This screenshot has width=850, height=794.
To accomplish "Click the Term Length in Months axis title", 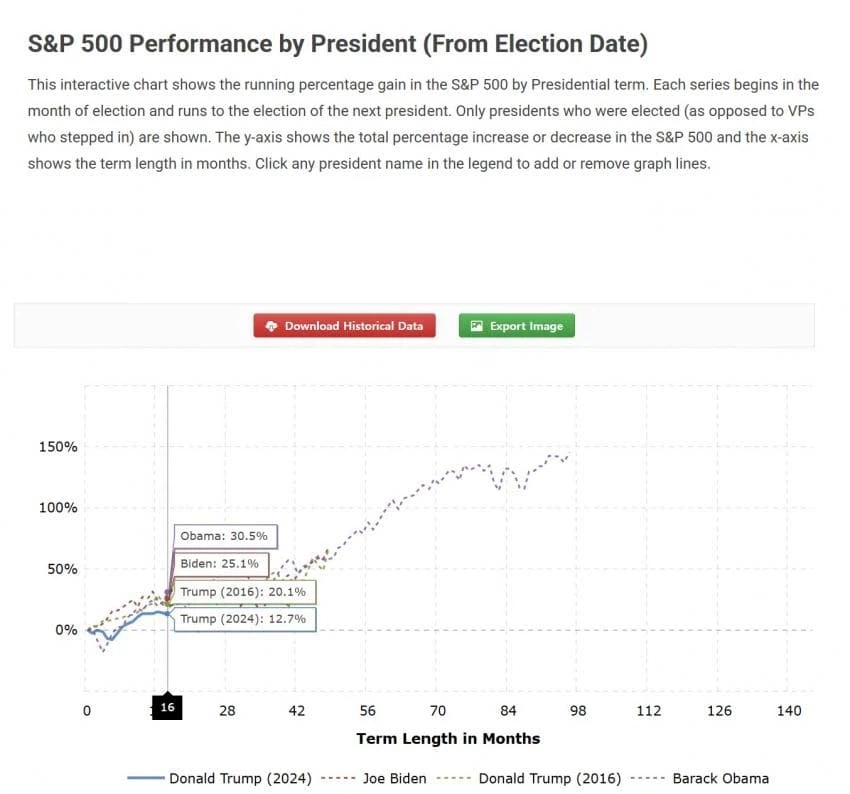I will pos(448,739).
